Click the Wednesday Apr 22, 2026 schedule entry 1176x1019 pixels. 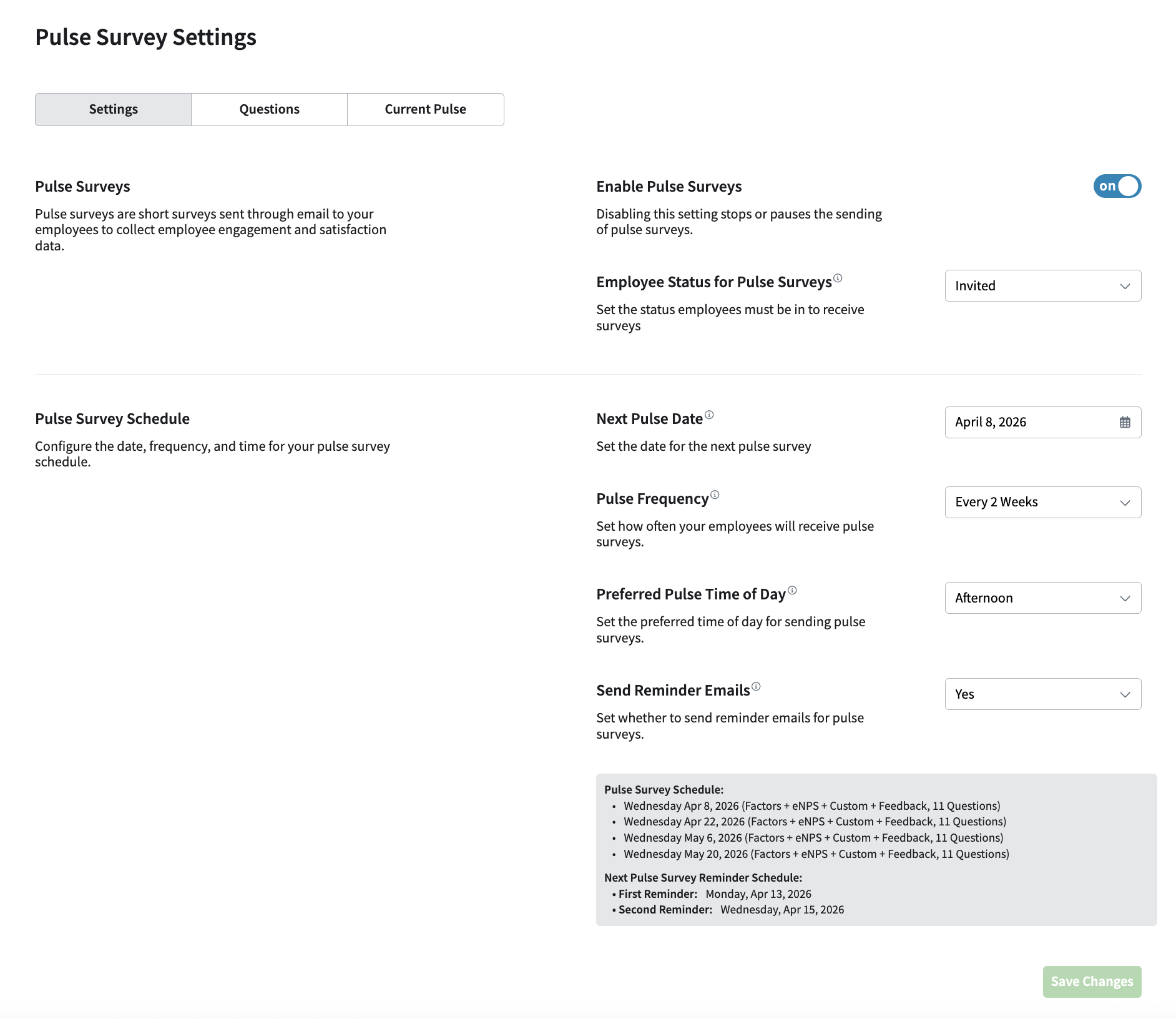click(x=814, y=822)
